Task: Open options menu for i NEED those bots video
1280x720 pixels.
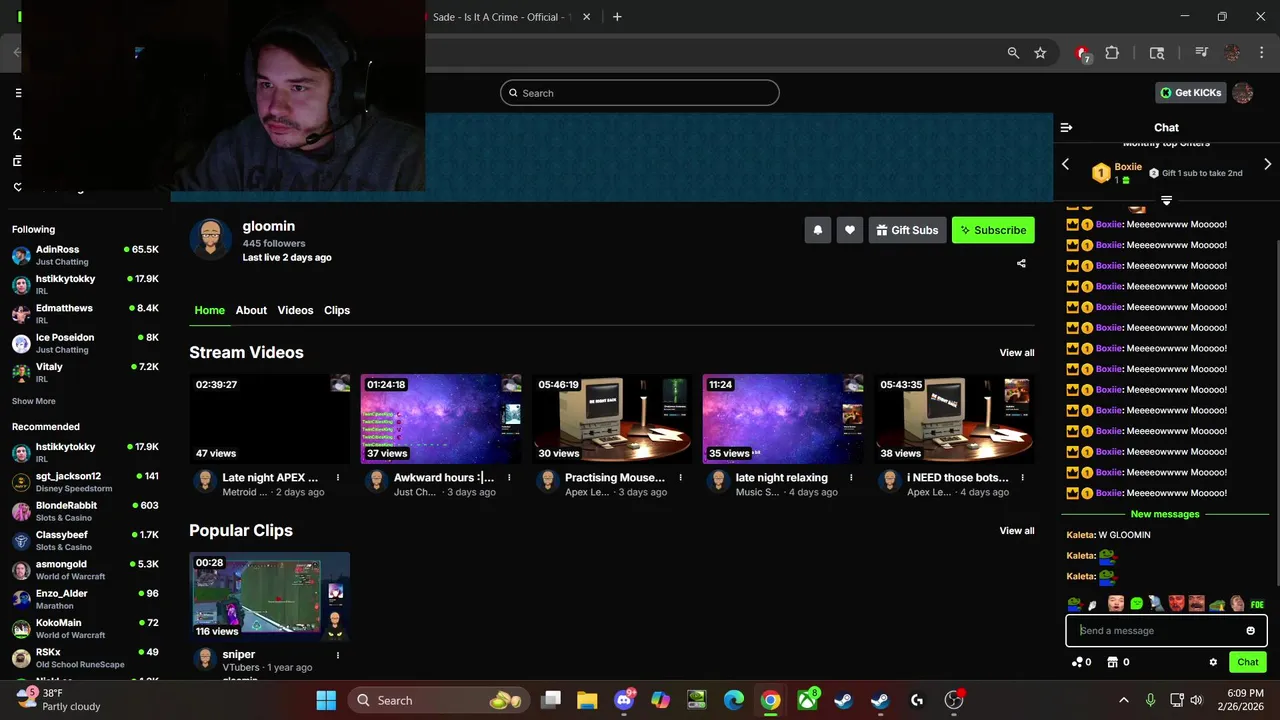Action: click(1022, 478)
